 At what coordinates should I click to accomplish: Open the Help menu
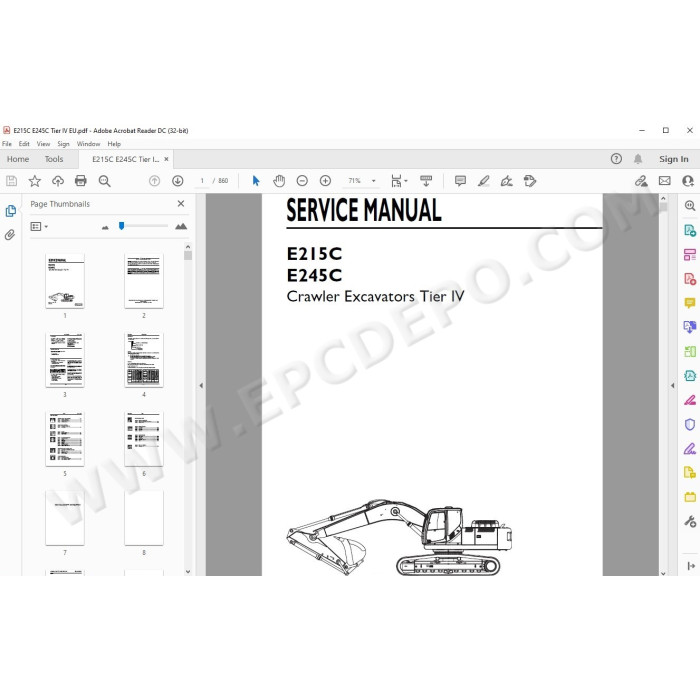pos(114,144)
